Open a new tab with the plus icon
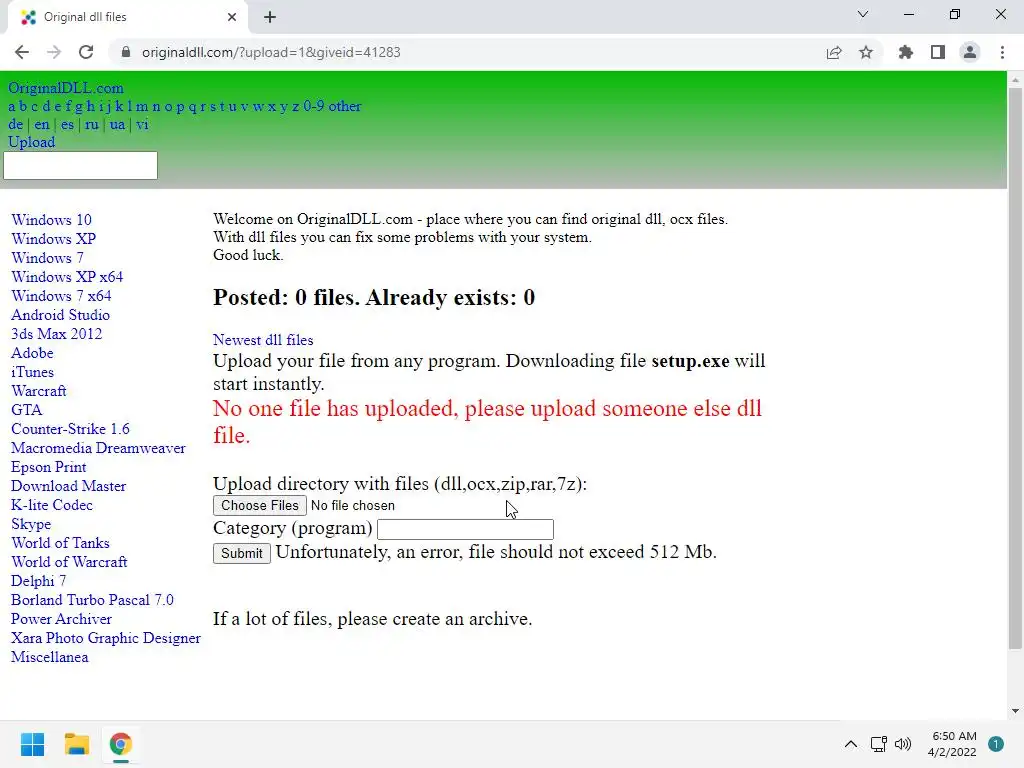 coord(270,17)
